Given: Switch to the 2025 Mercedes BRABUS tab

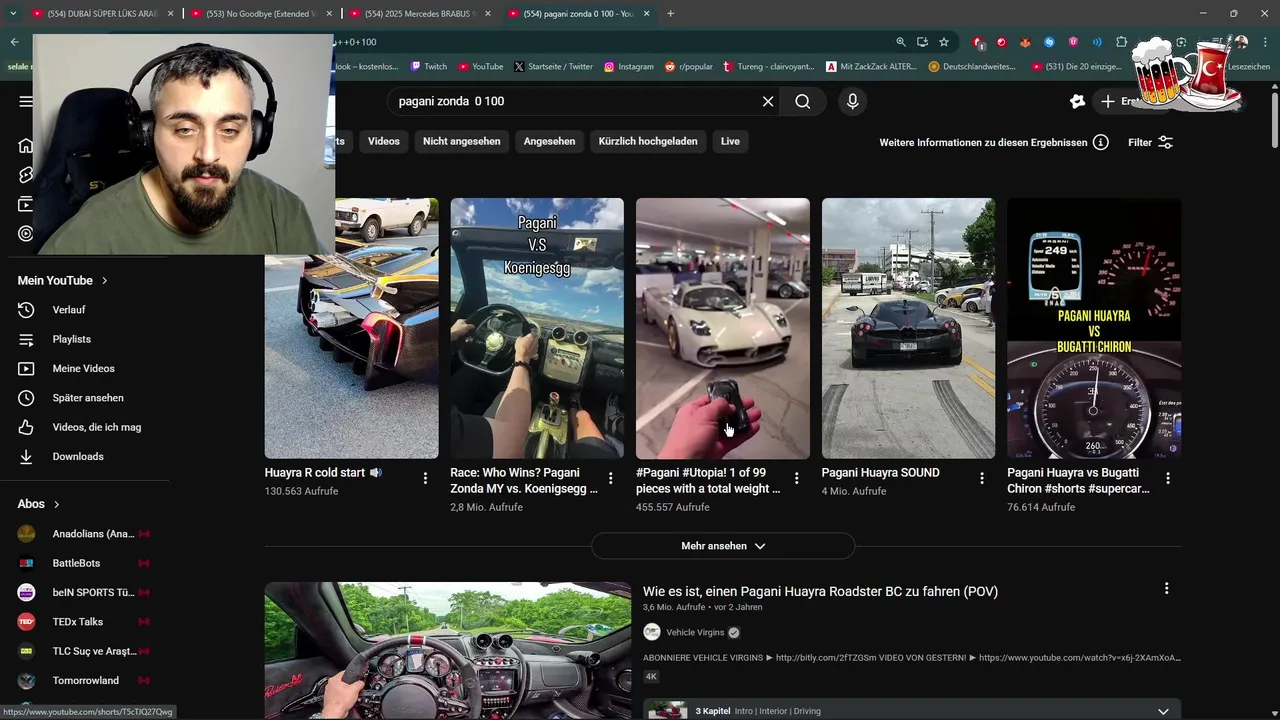Looking at the screenshot, I should pyautogui.click(x=420, y=14).
